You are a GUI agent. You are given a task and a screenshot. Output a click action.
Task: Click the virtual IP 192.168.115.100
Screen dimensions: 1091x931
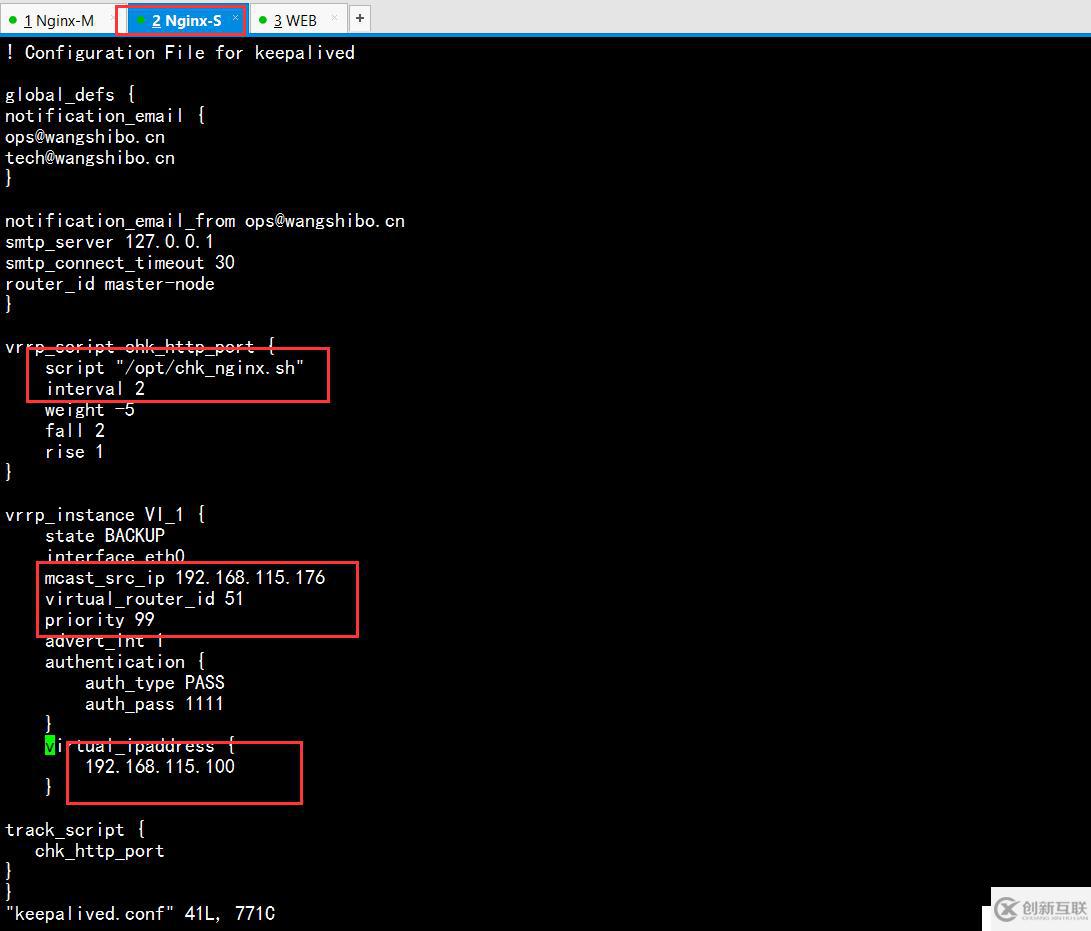[158, 766]
